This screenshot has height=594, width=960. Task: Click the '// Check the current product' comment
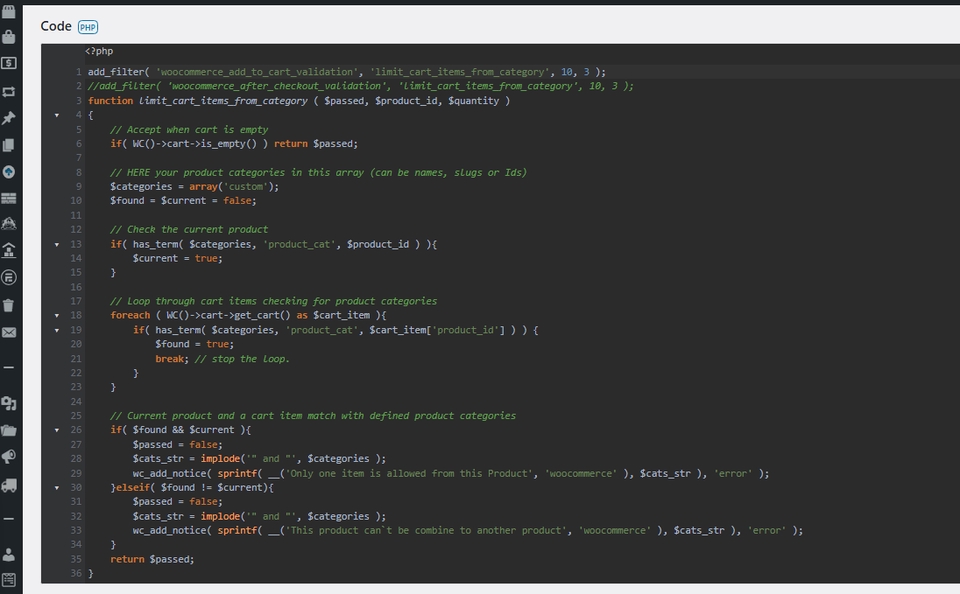coord(189,229)
